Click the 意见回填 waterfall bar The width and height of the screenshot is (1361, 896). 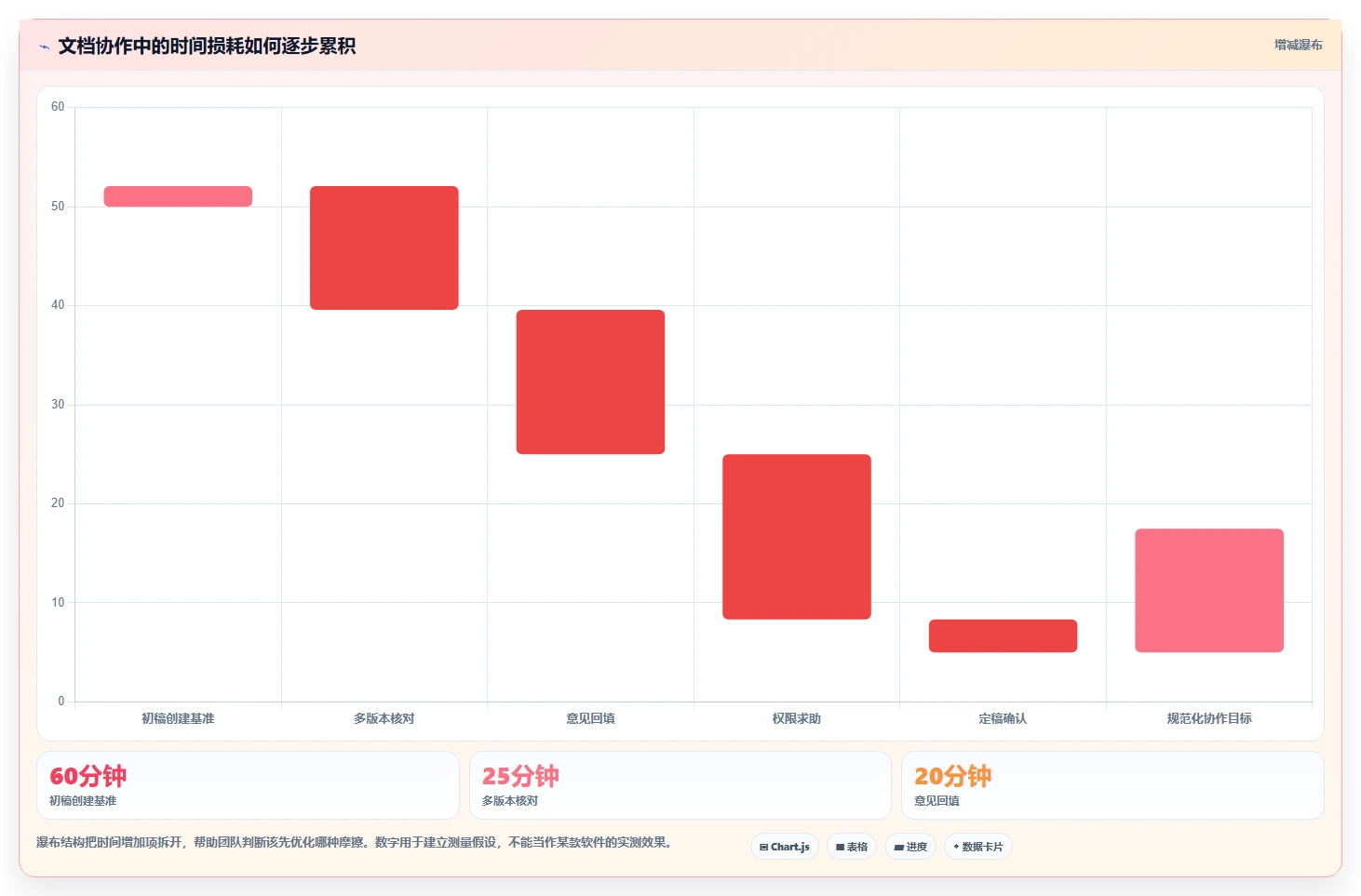point(590,381)
